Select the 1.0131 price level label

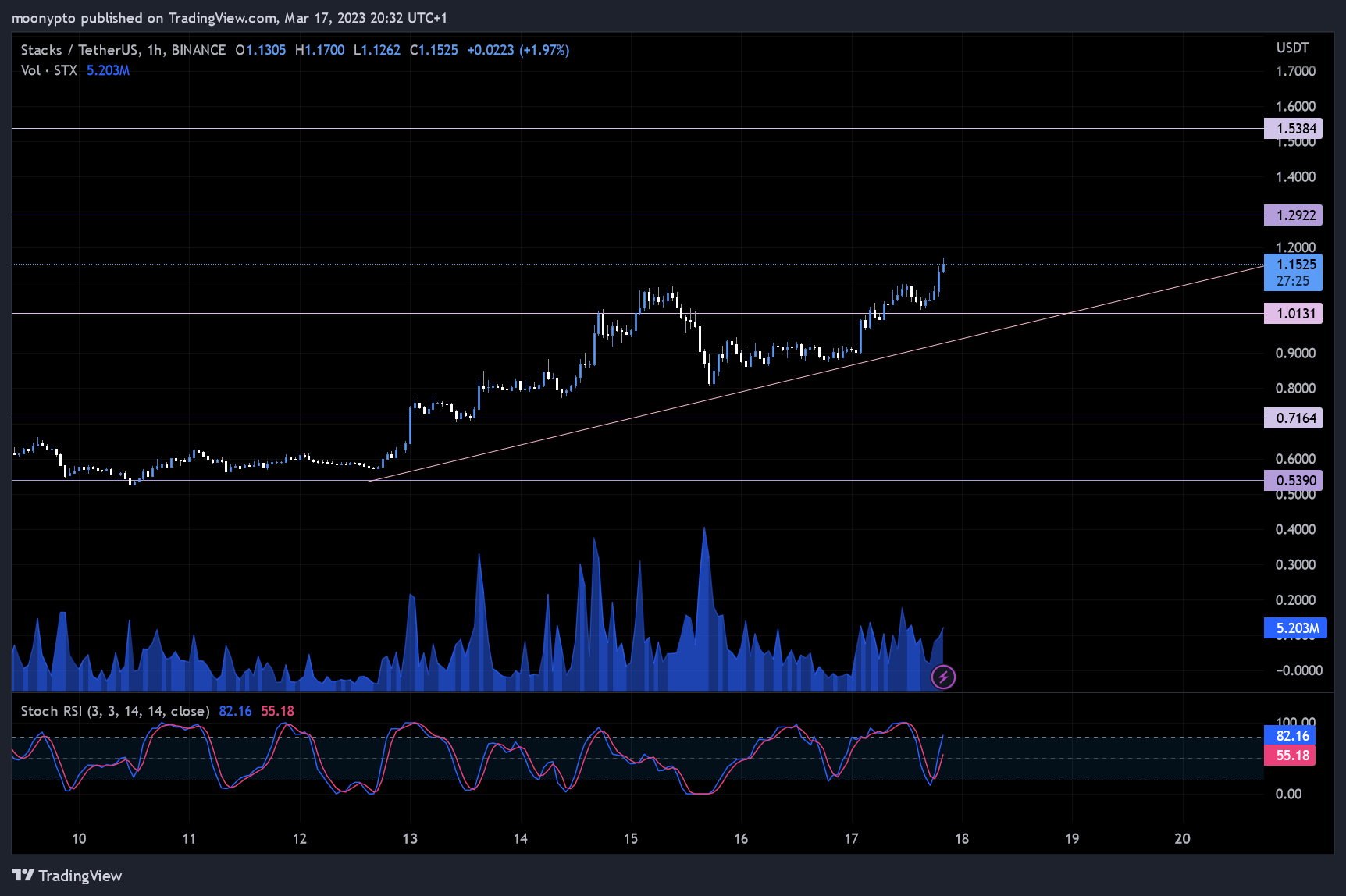click(1293, 314)
